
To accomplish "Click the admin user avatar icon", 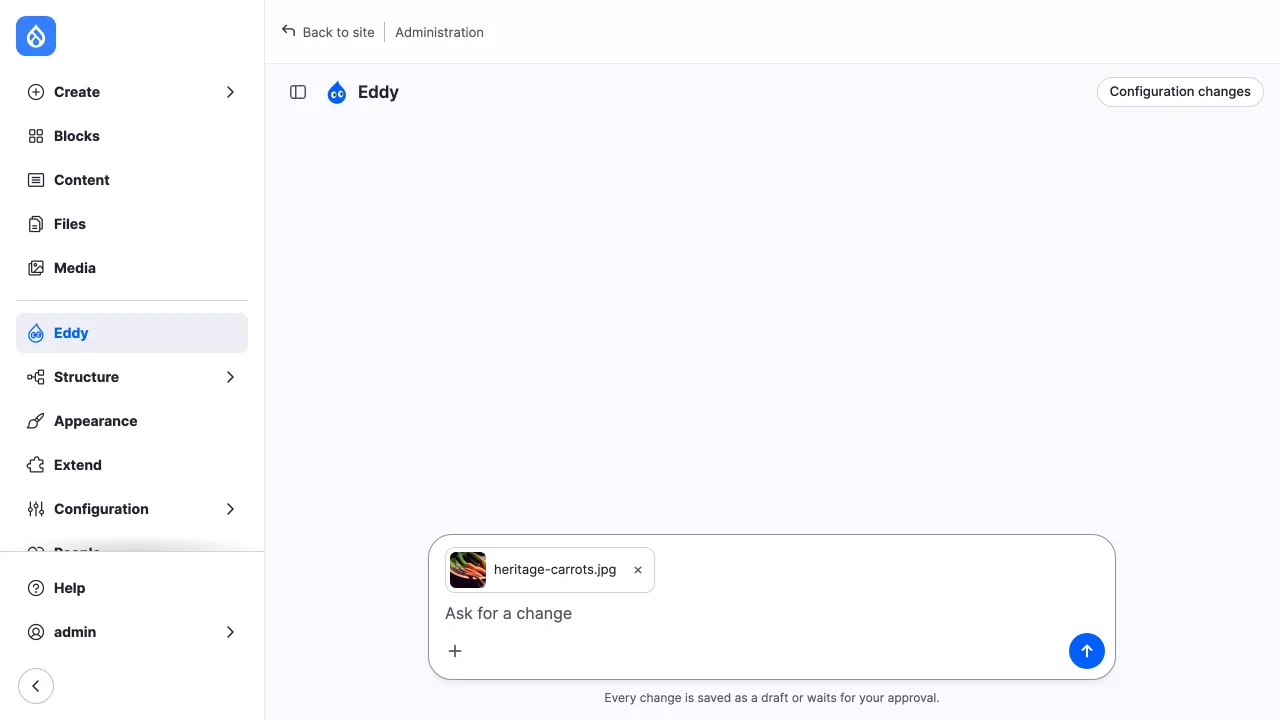I will [x=36, y=632].
